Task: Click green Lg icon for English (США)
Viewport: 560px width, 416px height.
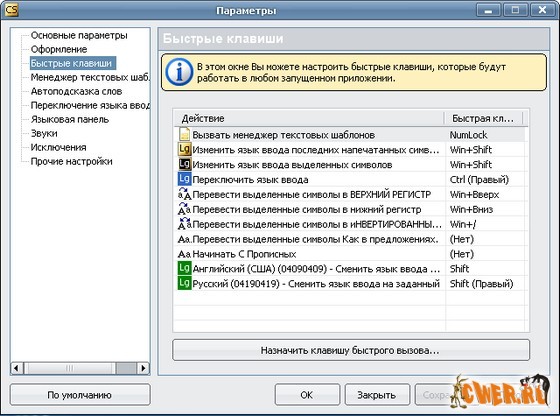Action: pos(184,269)
